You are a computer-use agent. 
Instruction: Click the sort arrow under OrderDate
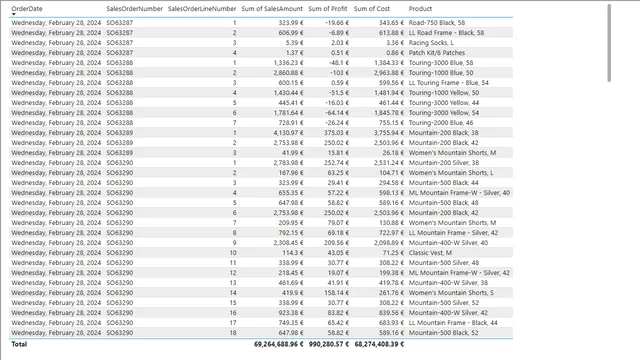click(13, 14)
